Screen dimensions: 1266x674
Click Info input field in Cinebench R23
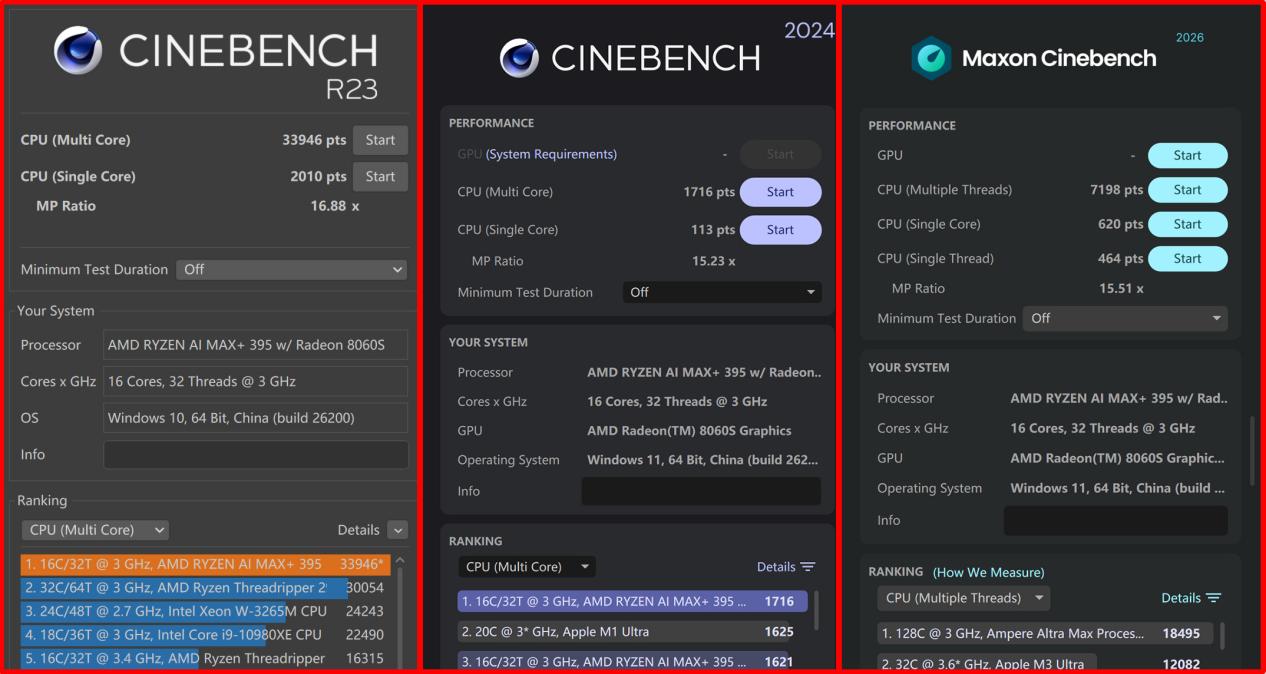[x=256, y=454]
